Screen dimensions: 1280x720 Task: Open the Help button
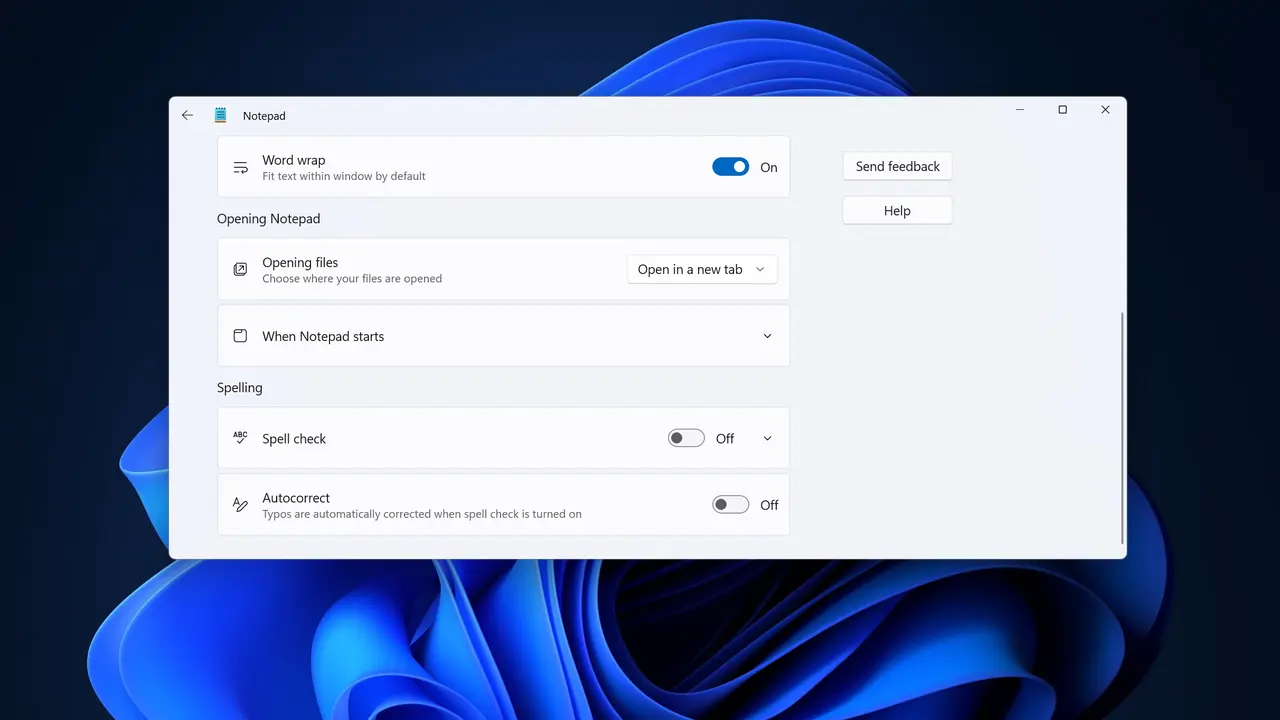tap(898, 210)
